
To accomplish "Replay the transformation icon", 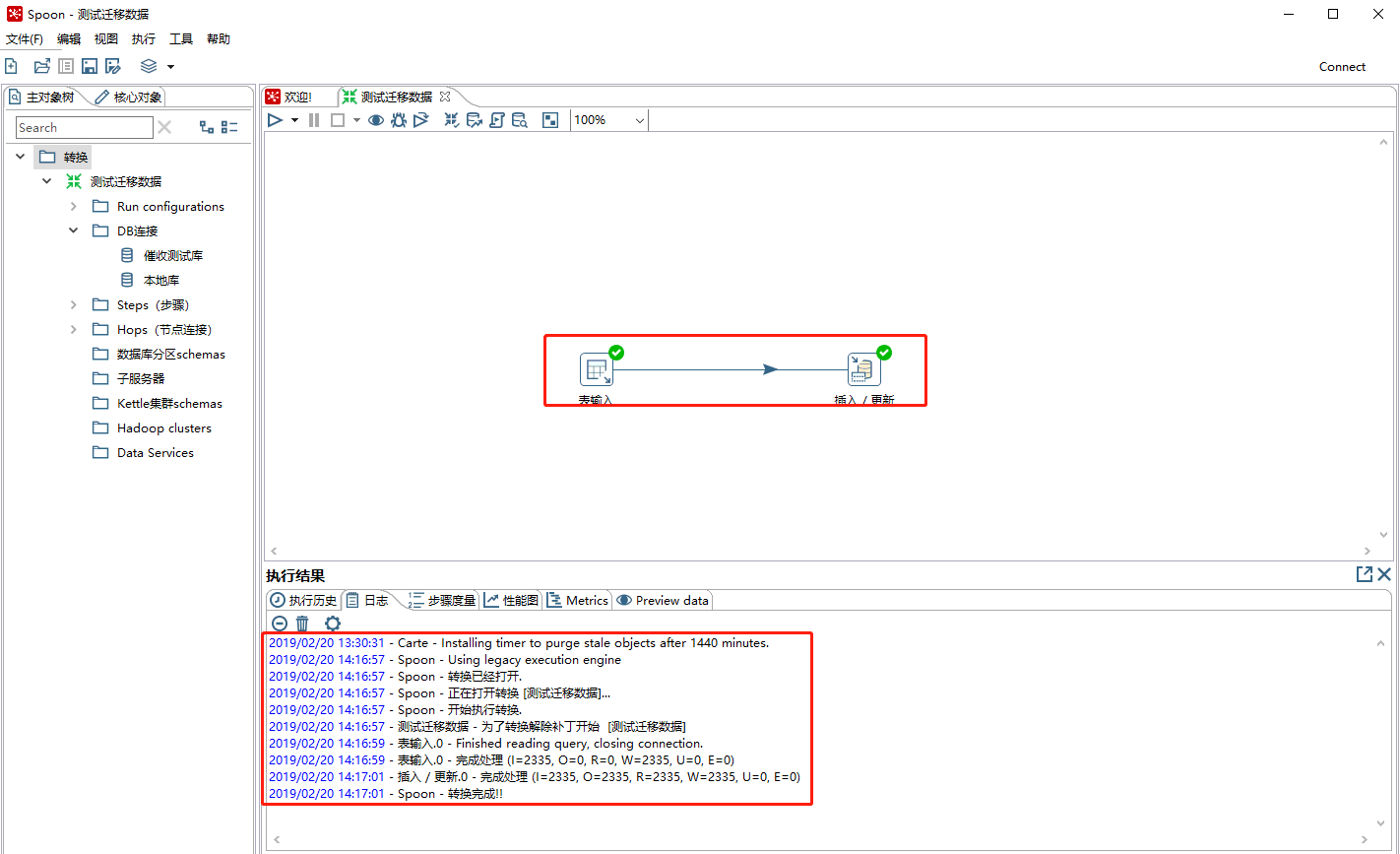I will pyautogui.click(x=421, y=120).
